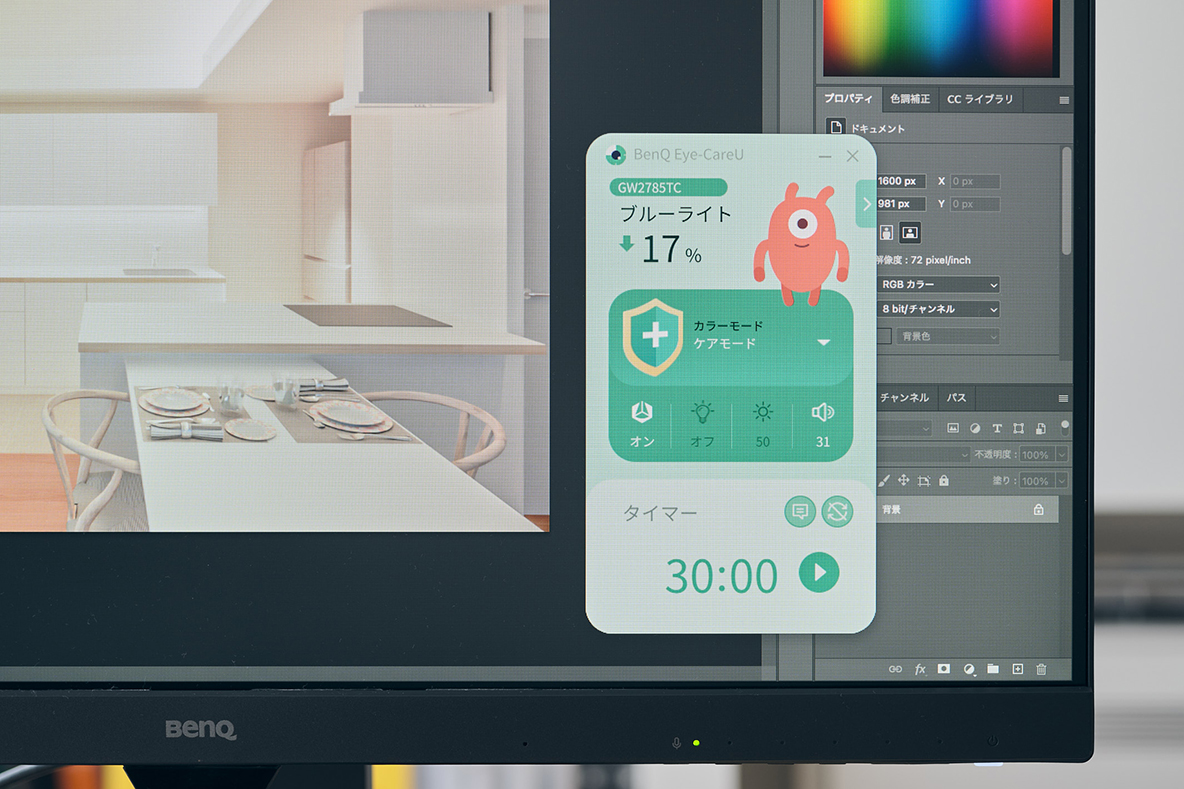Click the 不透明度 100% field

pyautogui.click(x=1035, y=455)
